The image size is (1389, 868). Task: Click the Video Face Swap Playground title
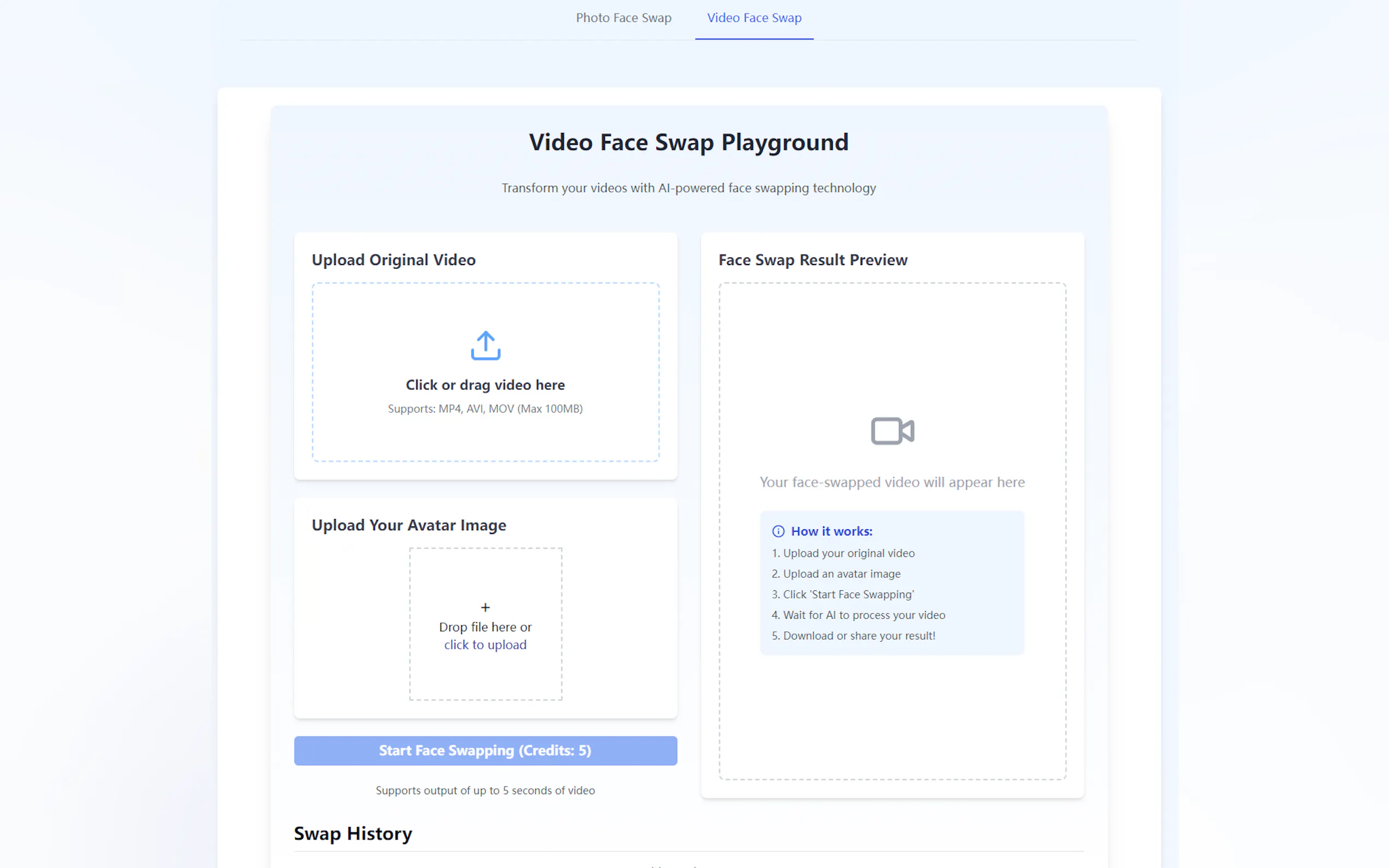[x=688, y=142]
